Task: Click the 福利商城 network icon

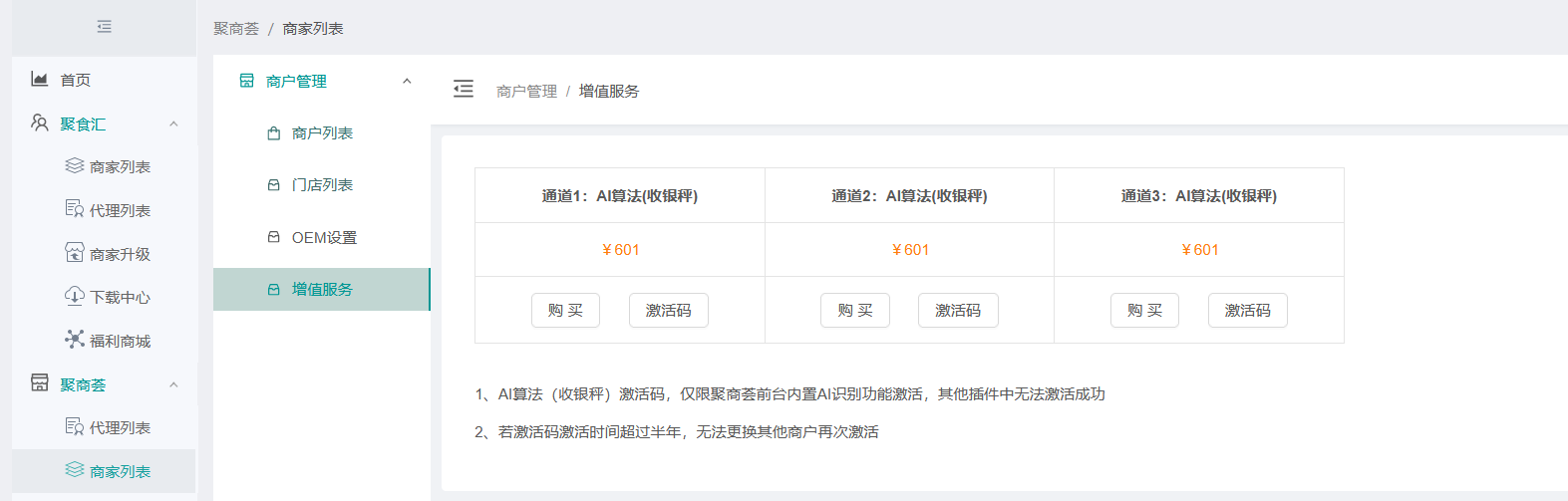Action: click(x=75, y=340)
